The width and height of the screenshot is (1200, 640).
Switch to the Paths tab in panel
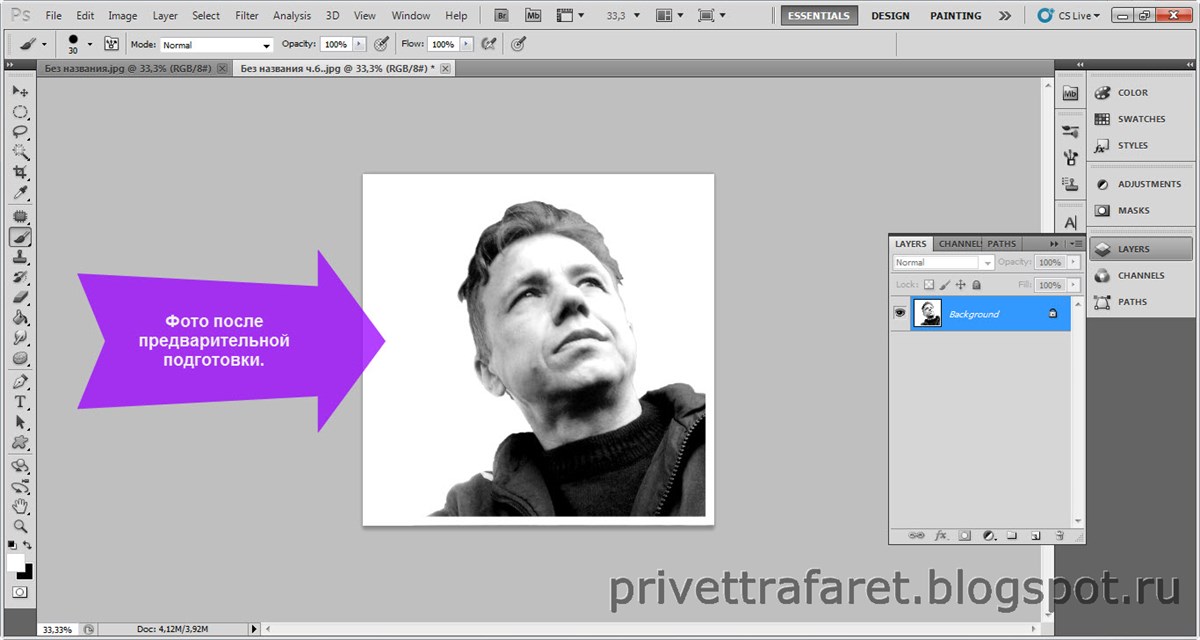point(1001,244)
